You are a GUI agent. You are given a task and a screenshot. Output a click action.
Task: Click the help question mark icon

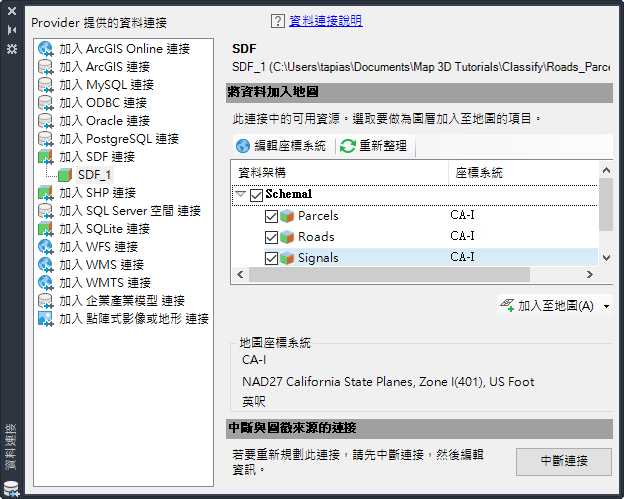click(x=277, y=21)
